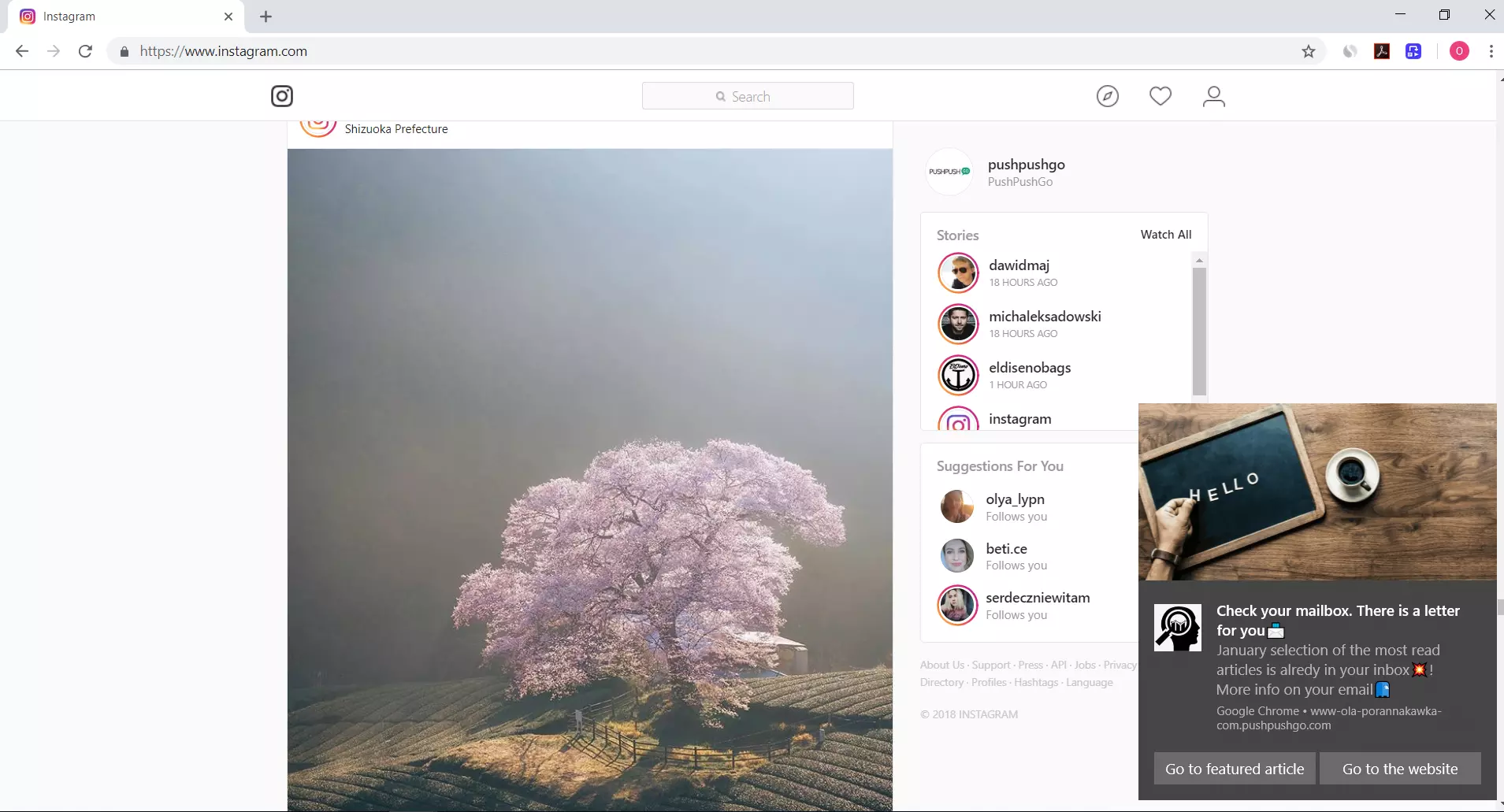Image resolution: width=1504 pixels, height=812 pixels.
Task: Click the grey circular extension icon
Action: 1350,51
